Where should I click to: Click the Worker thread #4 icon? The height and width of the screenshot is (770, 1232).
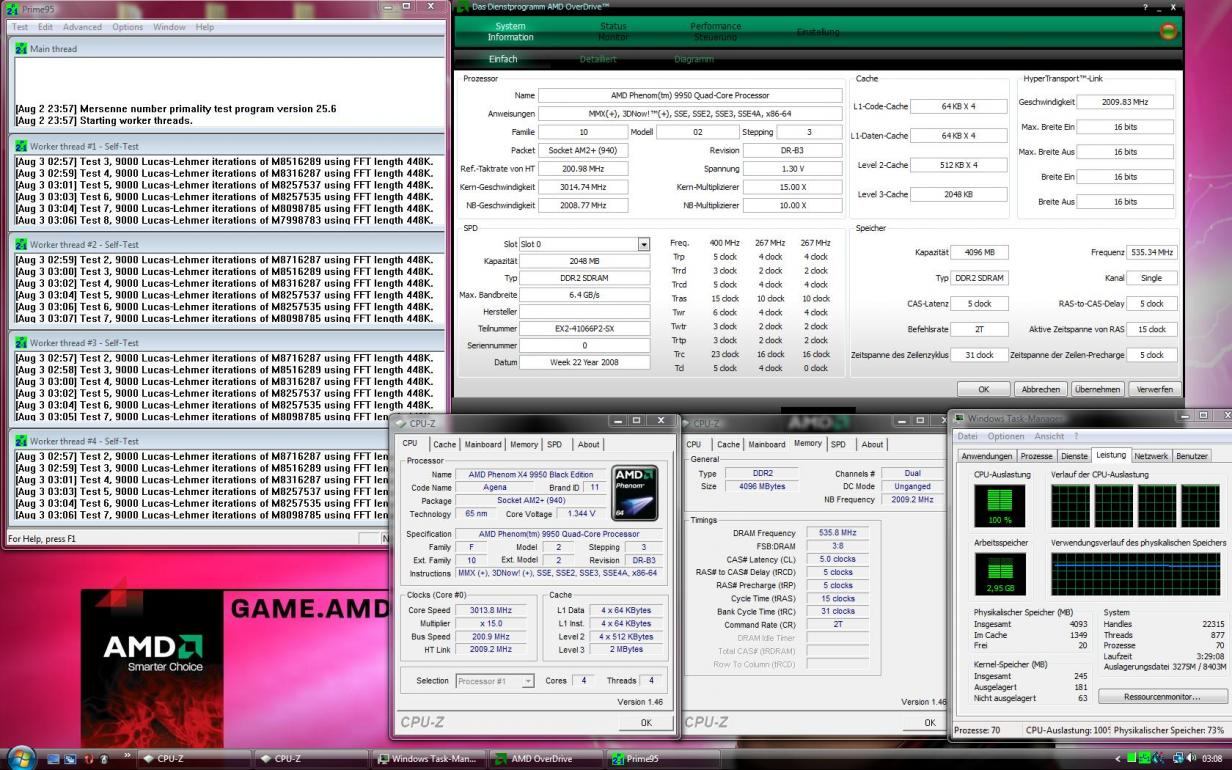[21, 441]
